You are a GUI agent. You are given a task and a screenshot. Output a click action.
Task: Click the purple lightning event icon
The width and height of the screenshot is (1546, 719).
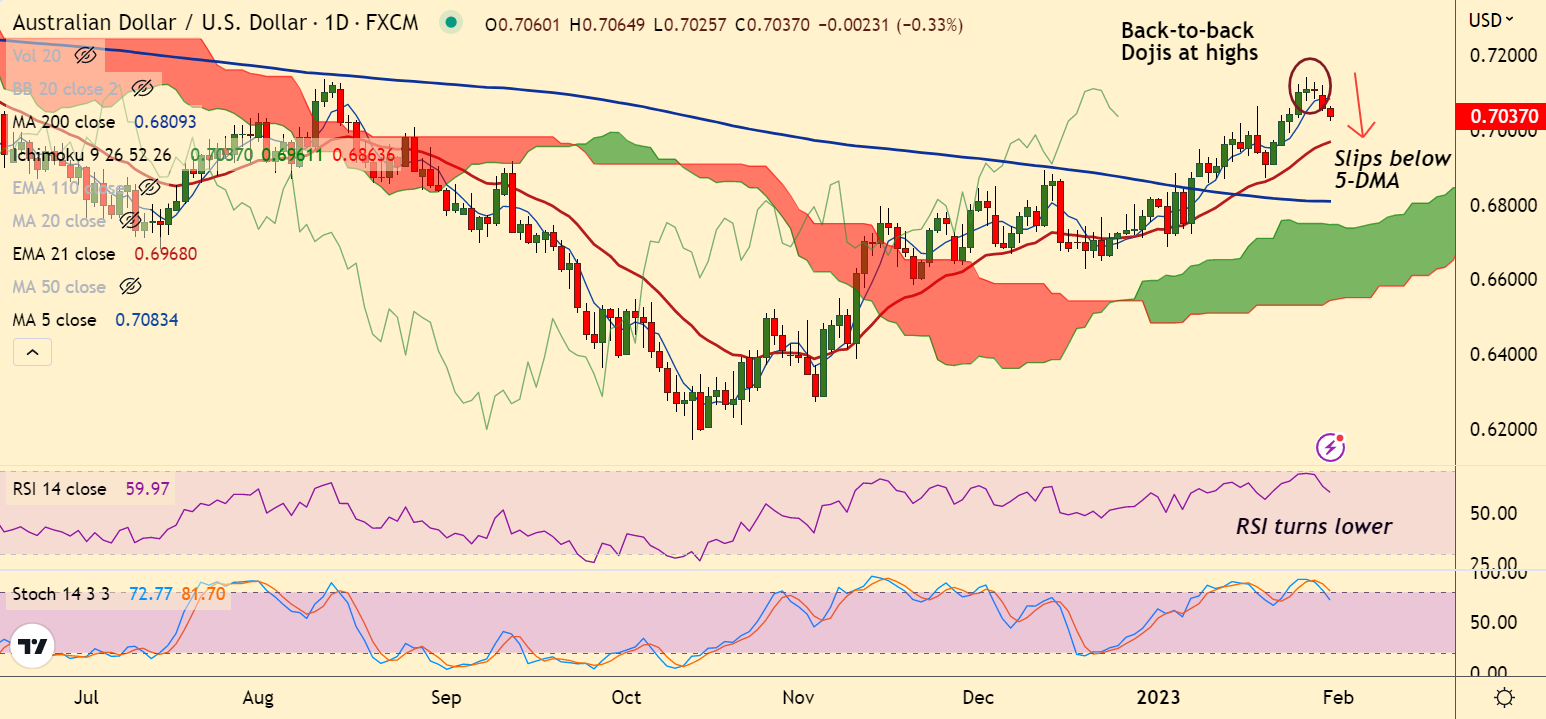(1330, 447)
